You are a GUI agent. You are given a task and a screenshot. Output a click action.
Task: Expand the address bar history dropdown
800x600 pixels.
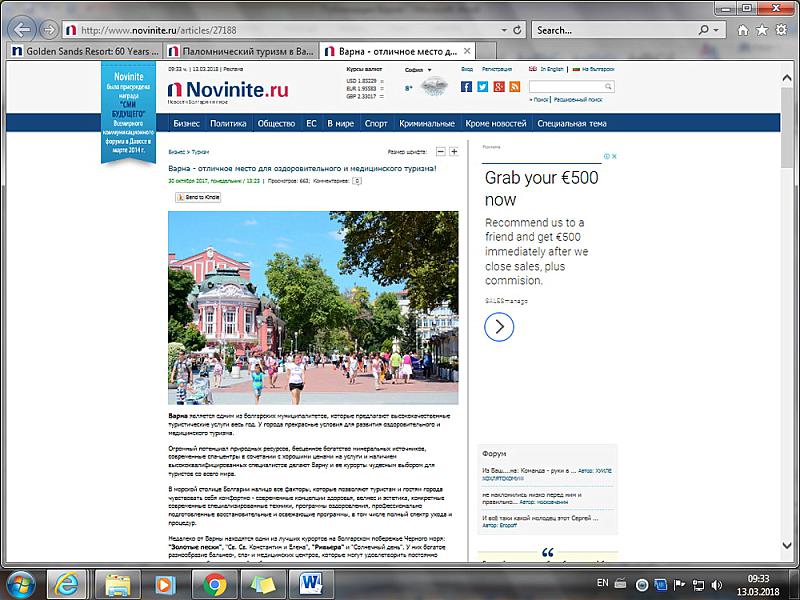coord(503,30)
